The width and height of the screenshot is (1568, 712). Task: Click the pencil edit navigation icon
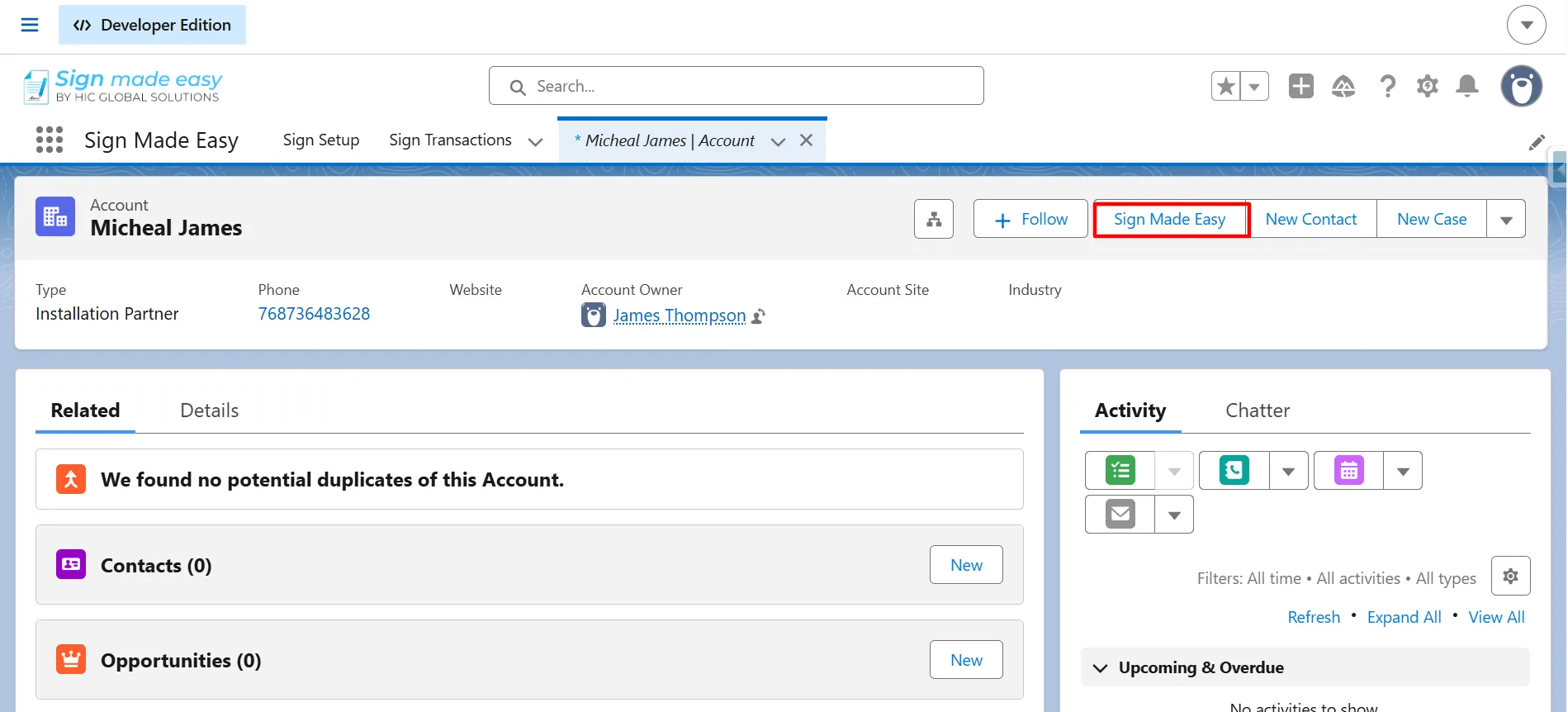1536,143
